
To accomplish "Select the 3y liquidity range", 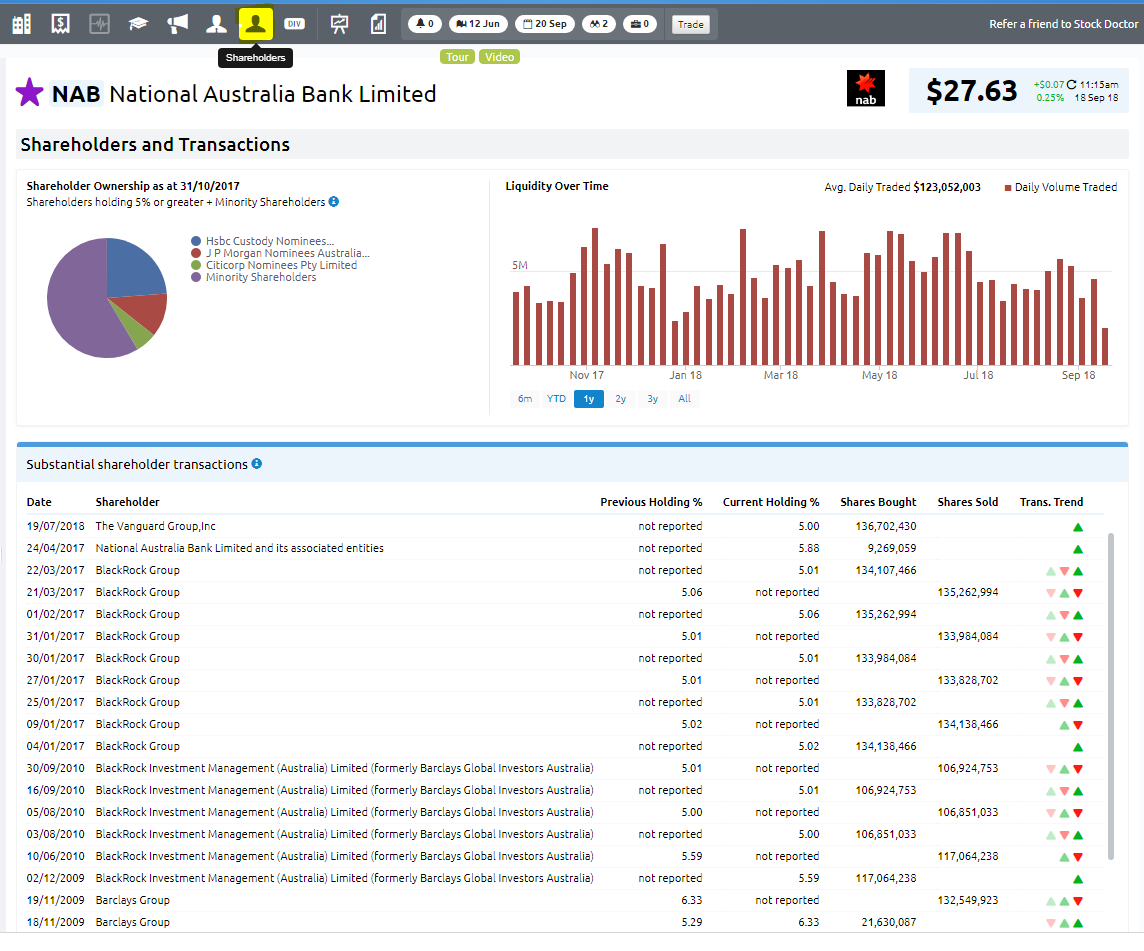I will (653, 399).
